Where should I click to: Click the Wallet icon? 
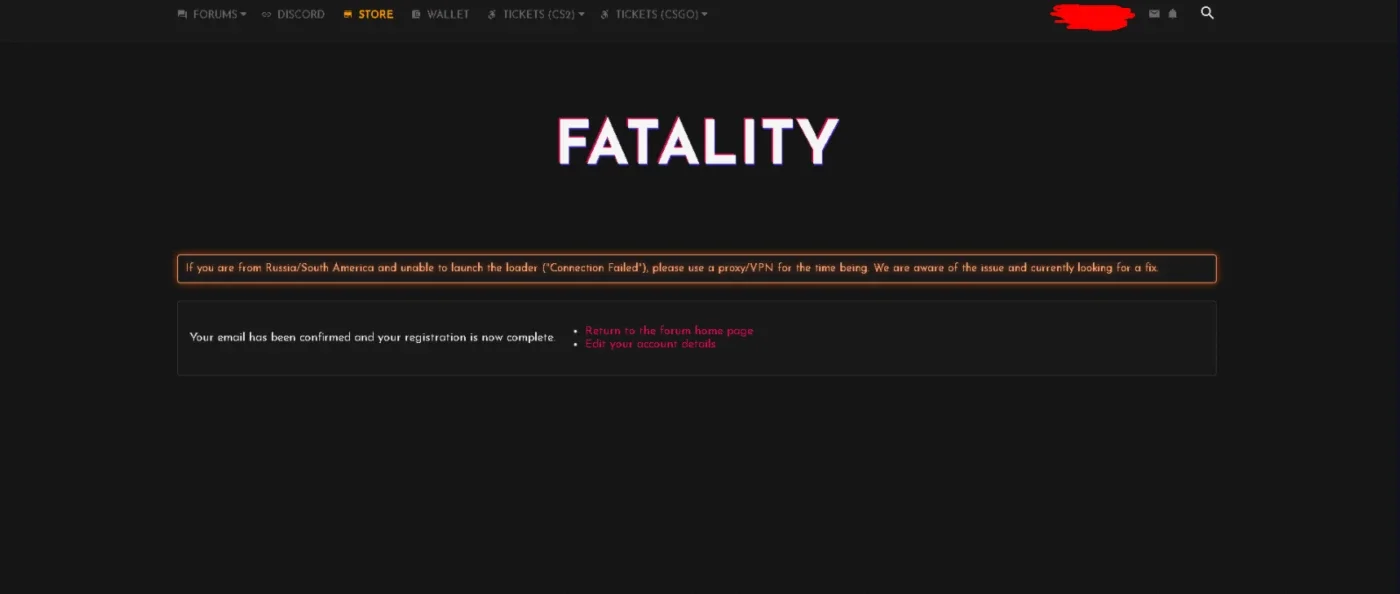416,15
